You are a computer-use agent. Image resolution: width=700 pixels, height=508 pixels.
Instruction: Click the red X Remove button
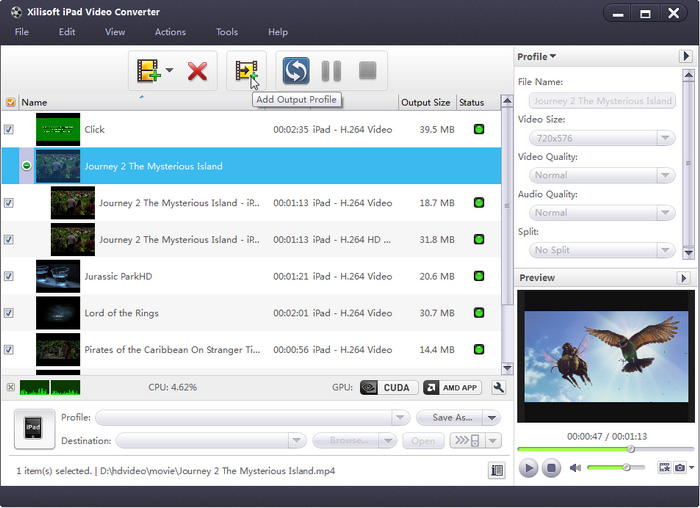pos(197,71)
